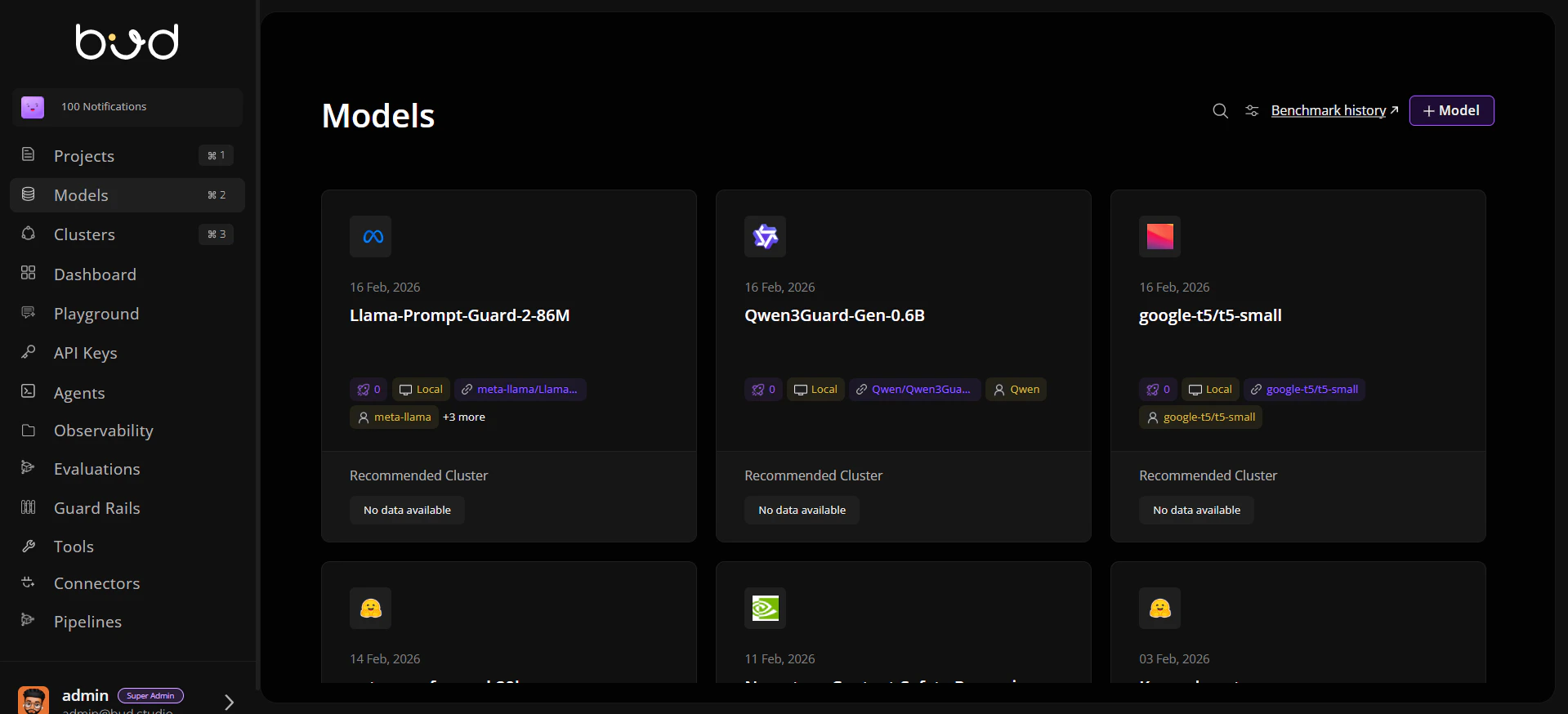Click the google-t5/t5-small author tag
This screenshot has width=1568, height=714.
(1201, 417)
